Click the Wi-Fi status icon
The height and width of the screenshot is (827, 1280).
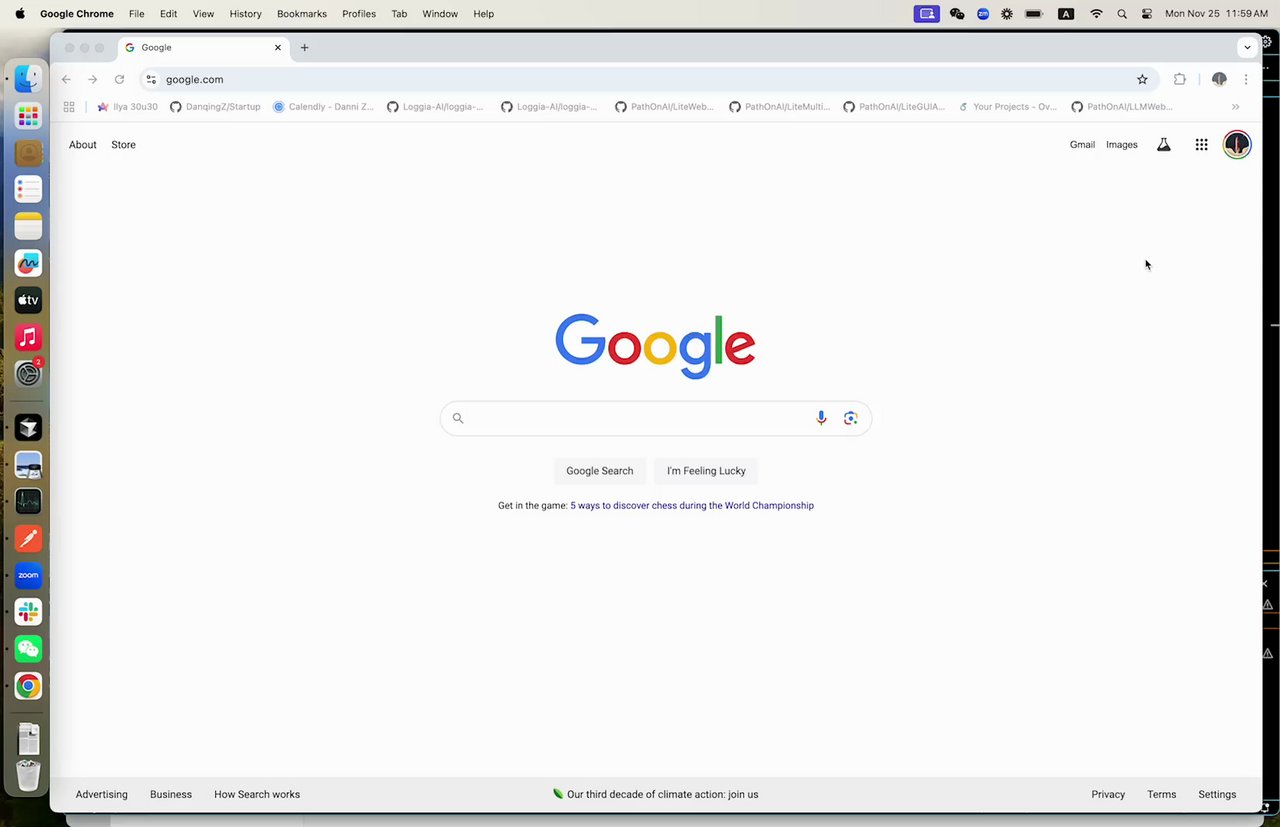pos(1096,14)
